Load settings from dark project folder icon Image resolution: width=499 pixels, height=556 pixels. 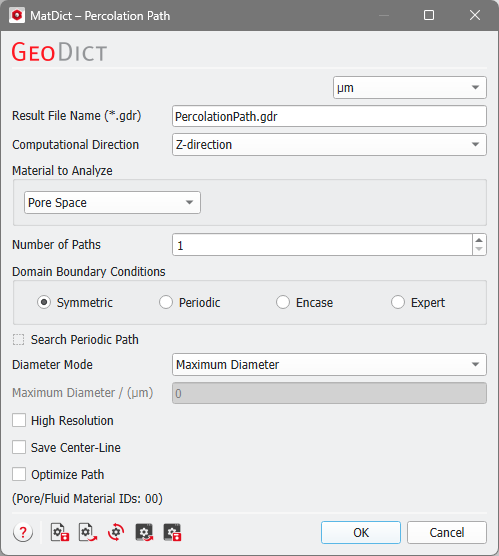point(144,532)
